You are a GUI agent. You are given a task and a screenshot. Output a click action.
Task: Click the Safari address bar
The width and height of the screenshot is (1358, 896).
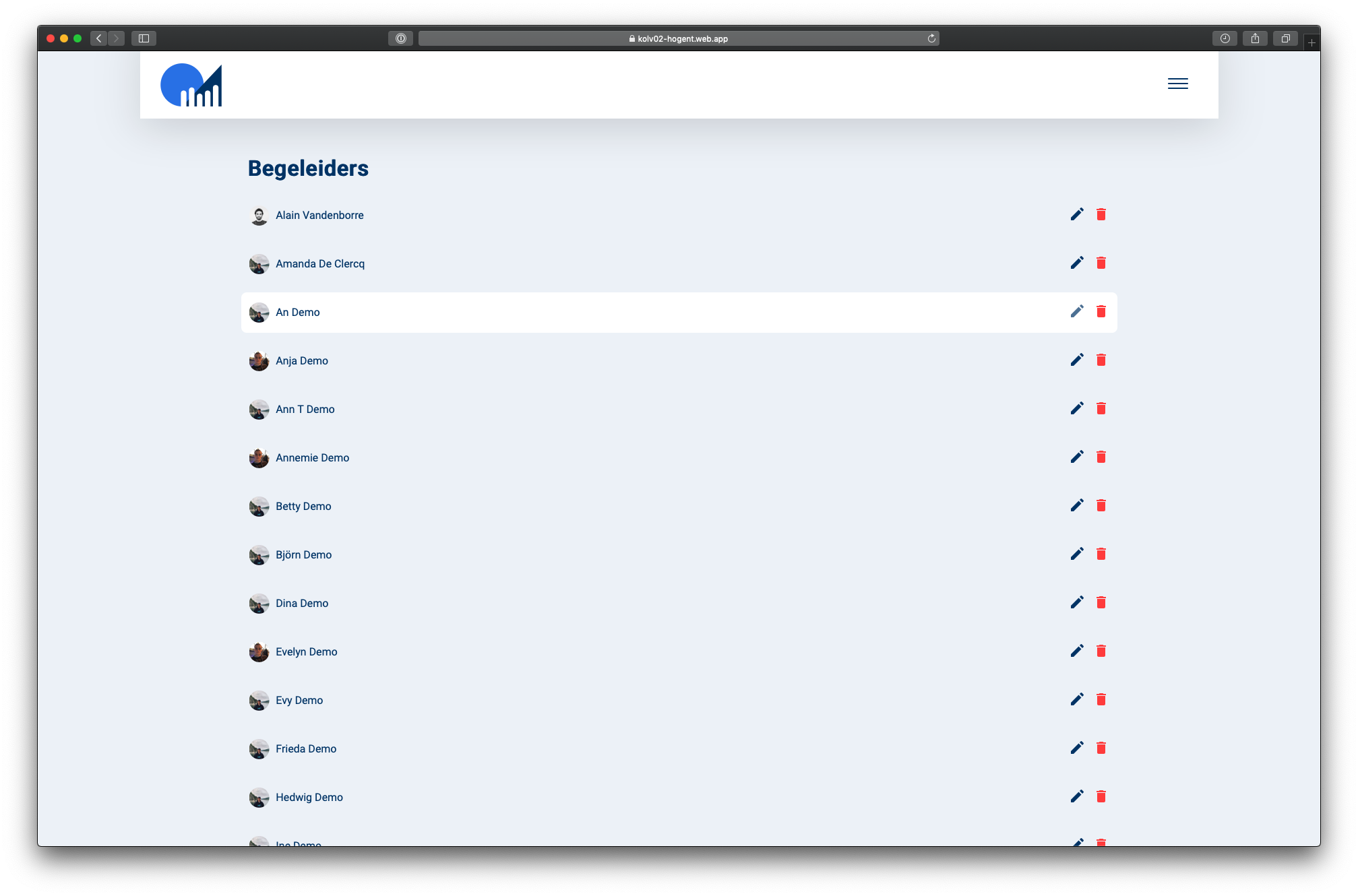(x=678, y=38)
